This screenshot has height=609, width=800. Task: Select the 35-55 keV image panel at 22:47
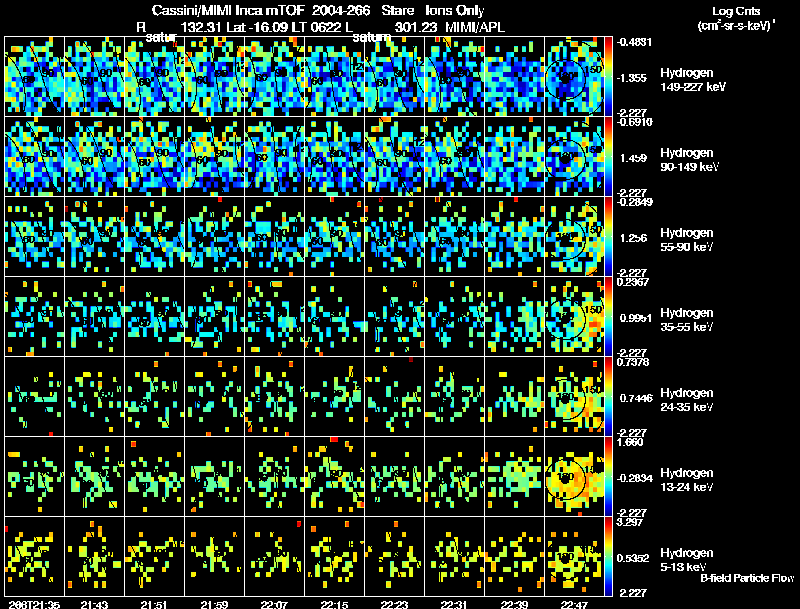point(574,316)
